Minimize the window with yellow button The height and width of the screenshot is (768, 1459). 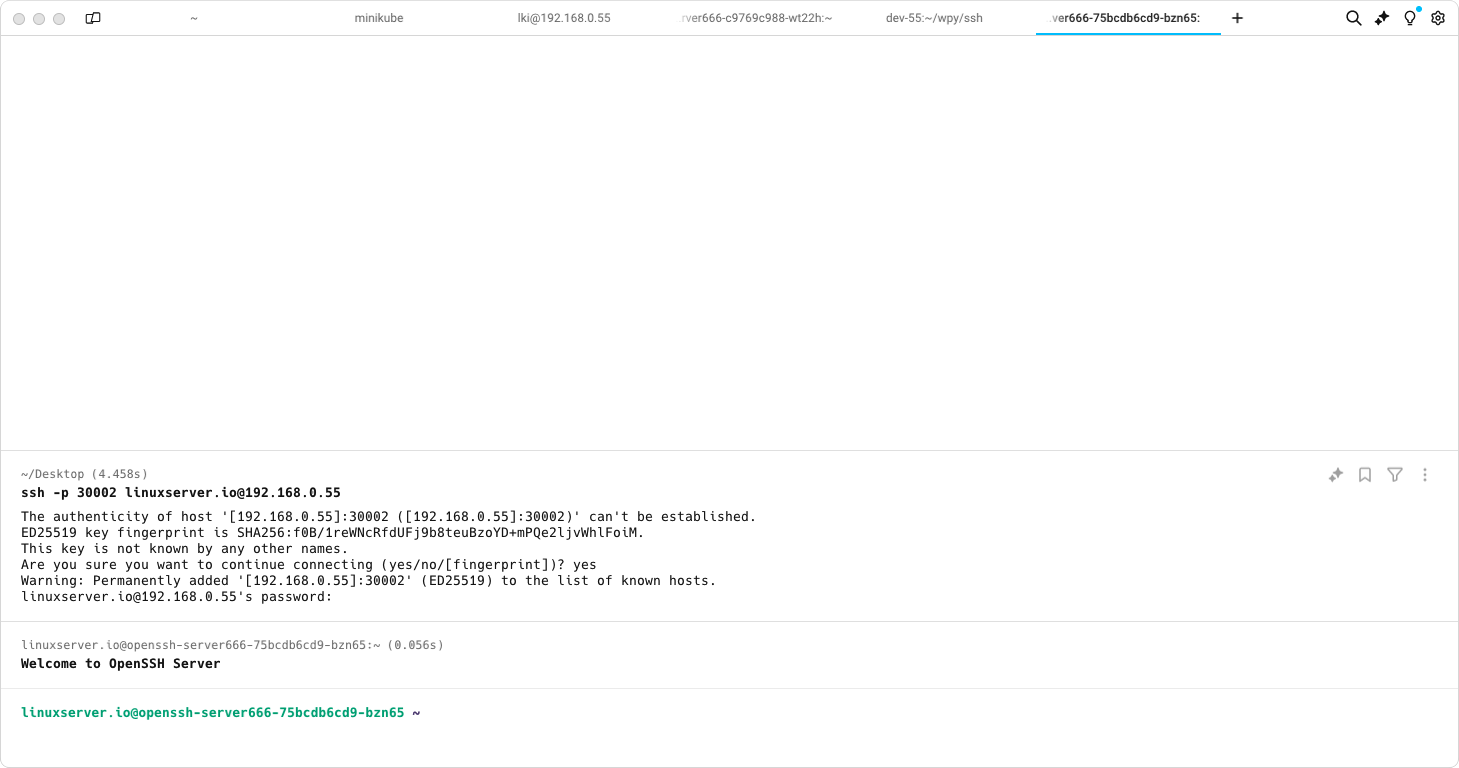39,19
